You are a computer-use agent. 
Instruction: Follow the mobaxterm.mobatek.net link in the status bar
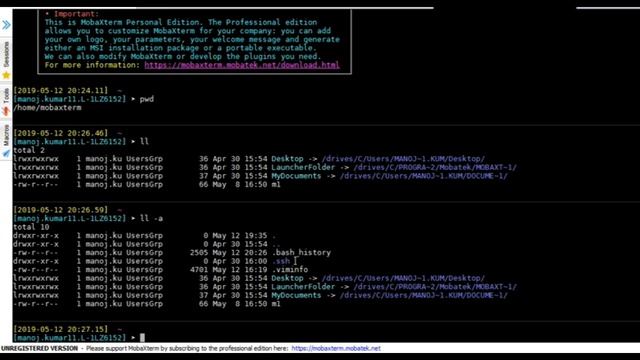[336, 348]
